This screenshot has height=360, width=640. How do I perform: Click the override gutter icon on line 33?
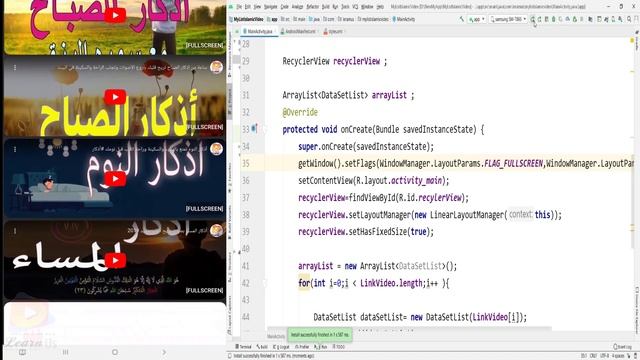[254, 129]
